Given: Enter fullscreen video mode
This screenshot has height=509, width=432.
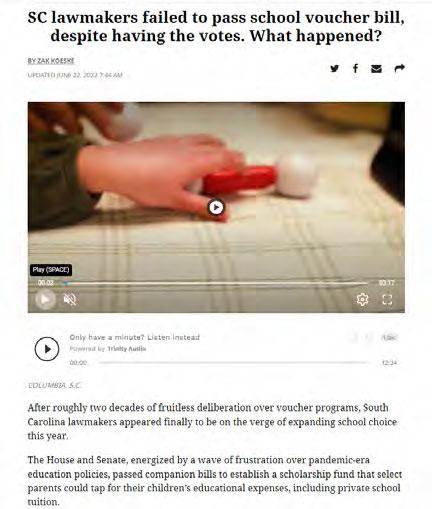Looking at the screenshot, I should [387, 299].
